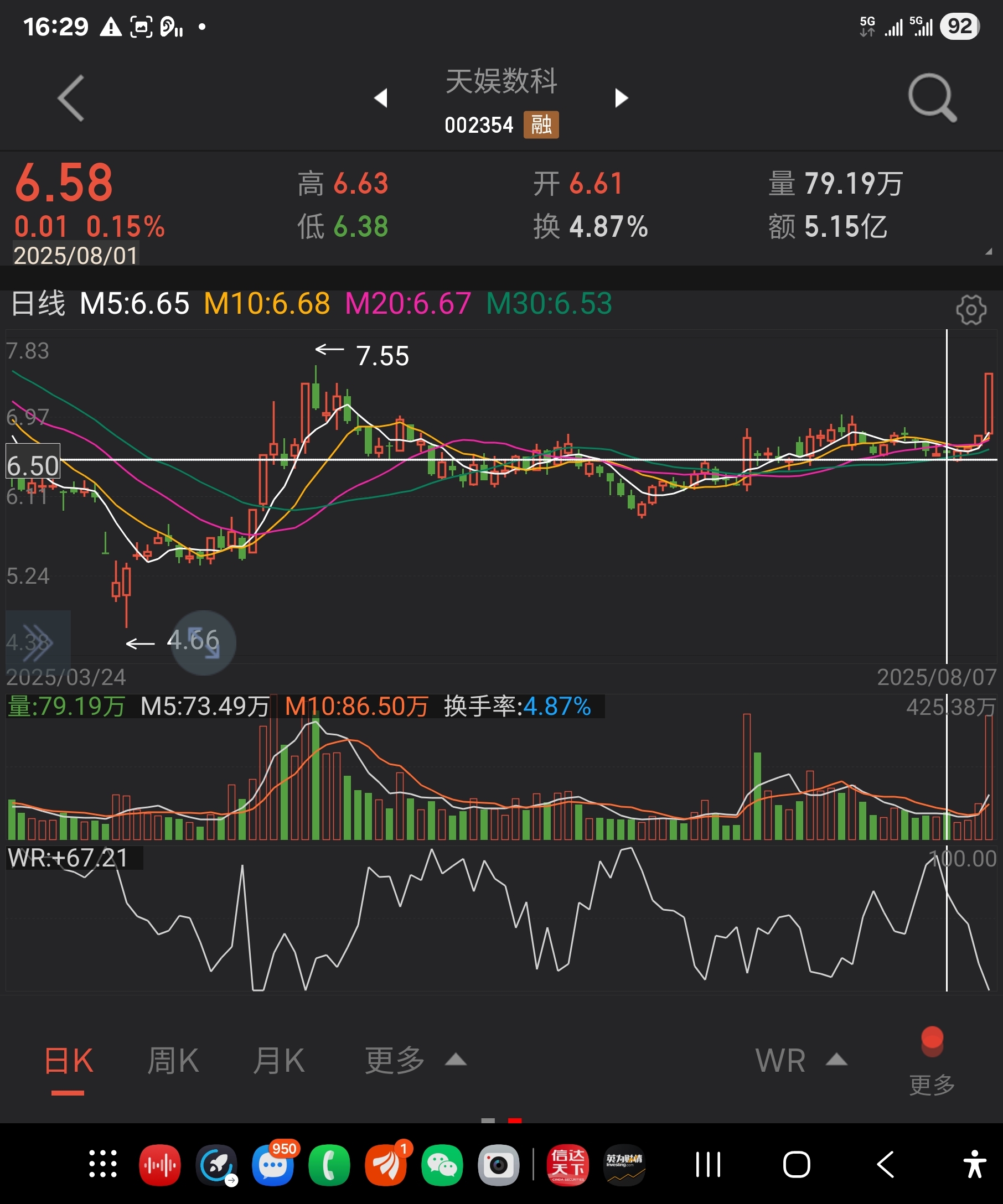Image resolution: width=1003 pixels, height=1204 pixels.
Task: Tap the home navigation button
Action: click(x=797, y=1165)
